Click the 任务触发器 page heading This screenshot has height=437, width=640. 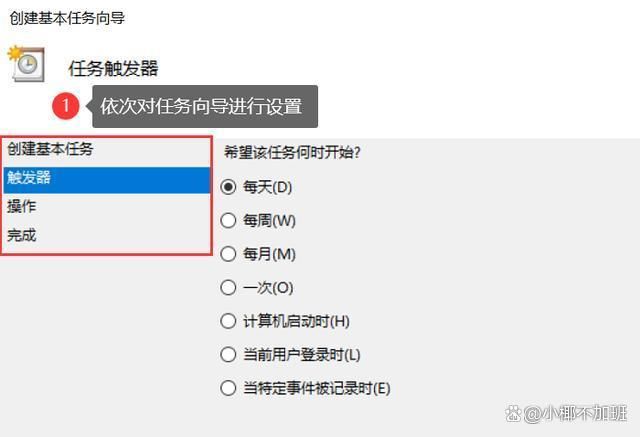click(x=113, y=68)
